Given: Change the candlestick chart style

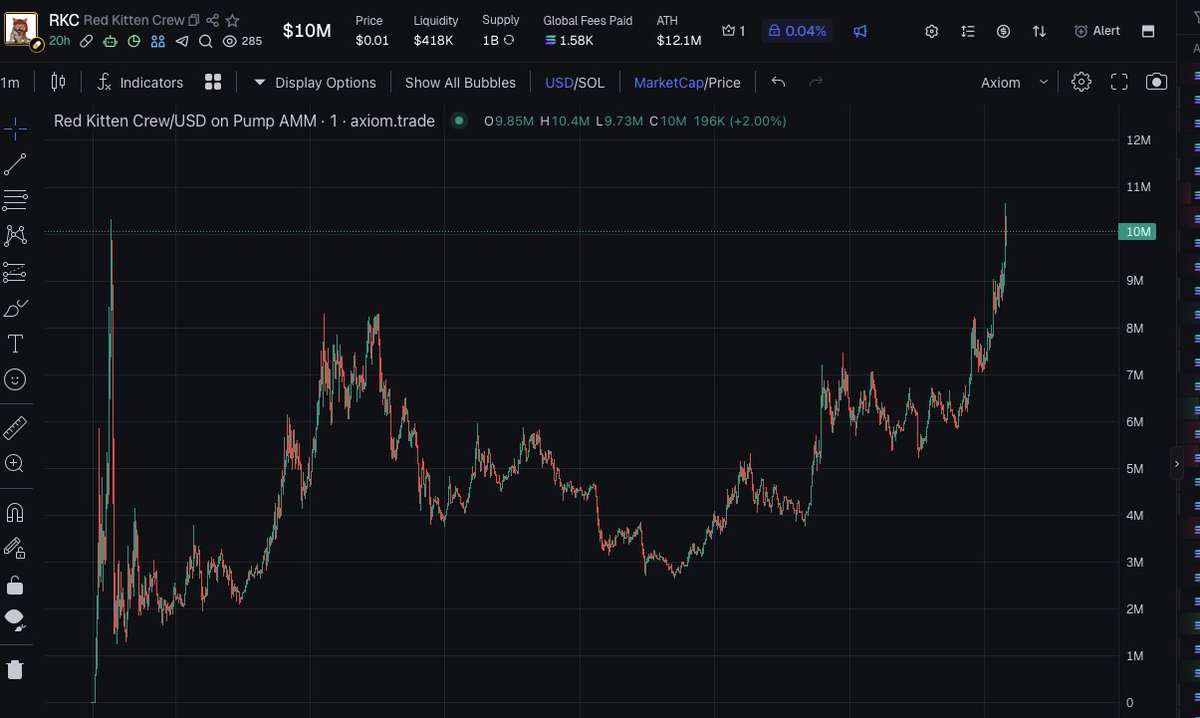Looking at the screenshot, I should coord(58,82).
